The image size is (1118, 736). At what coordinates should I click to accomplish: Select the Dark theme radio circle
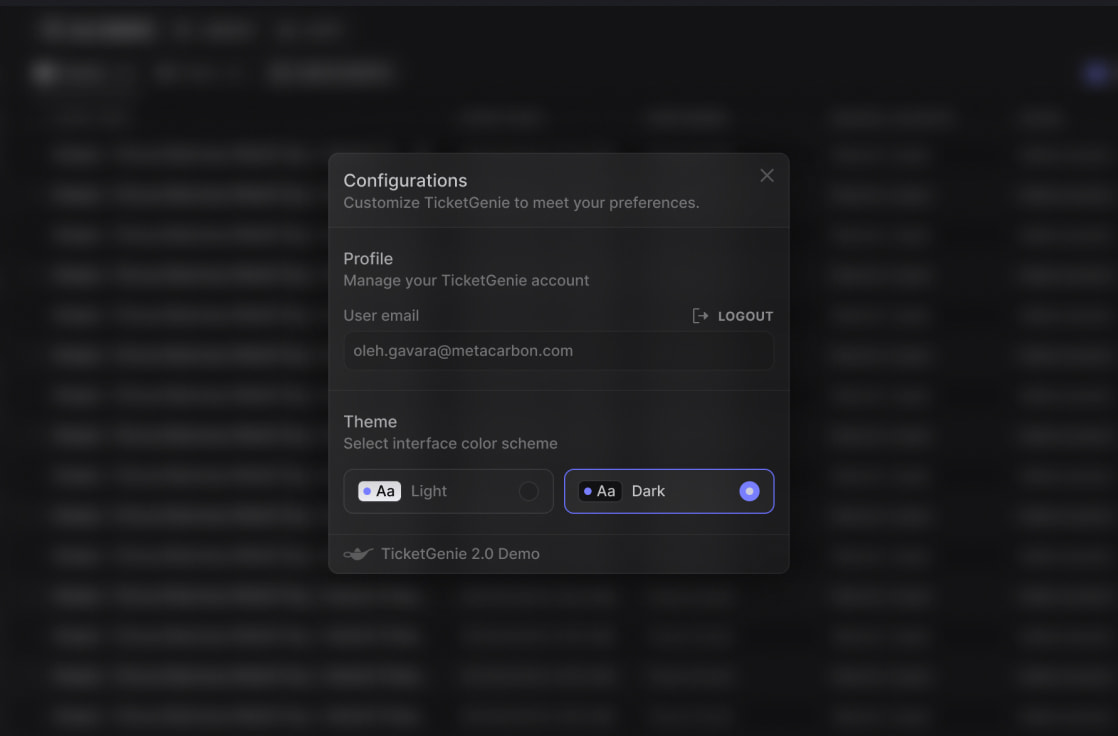click(x=749, y=491)
